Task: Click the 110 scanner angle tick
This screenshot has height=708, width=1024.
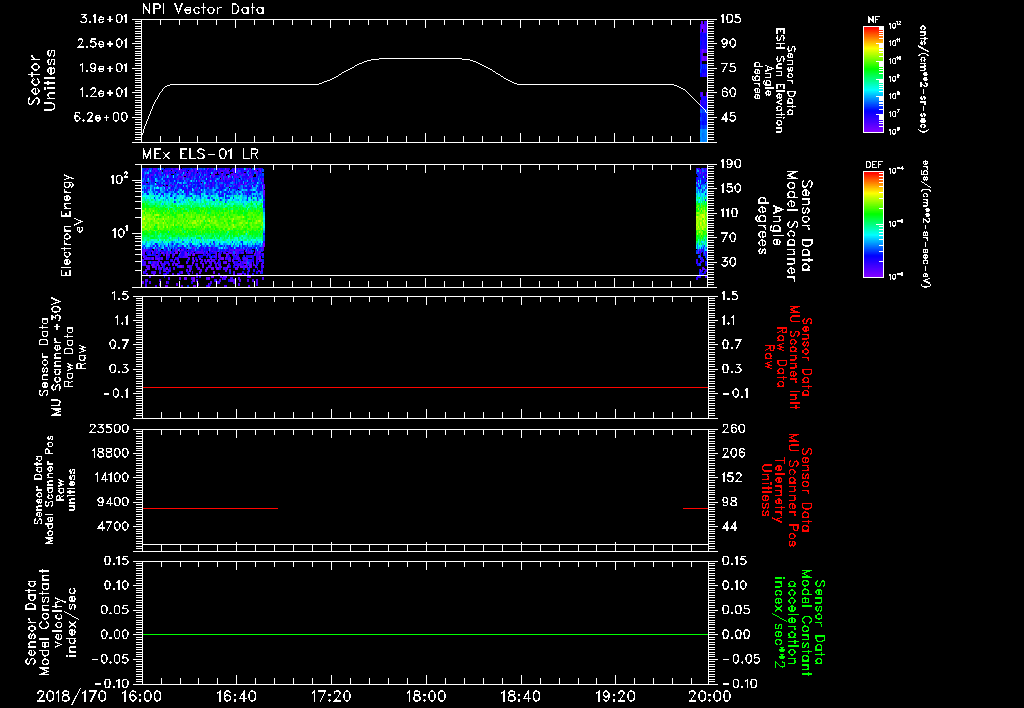Action: (x=731, y=213)
